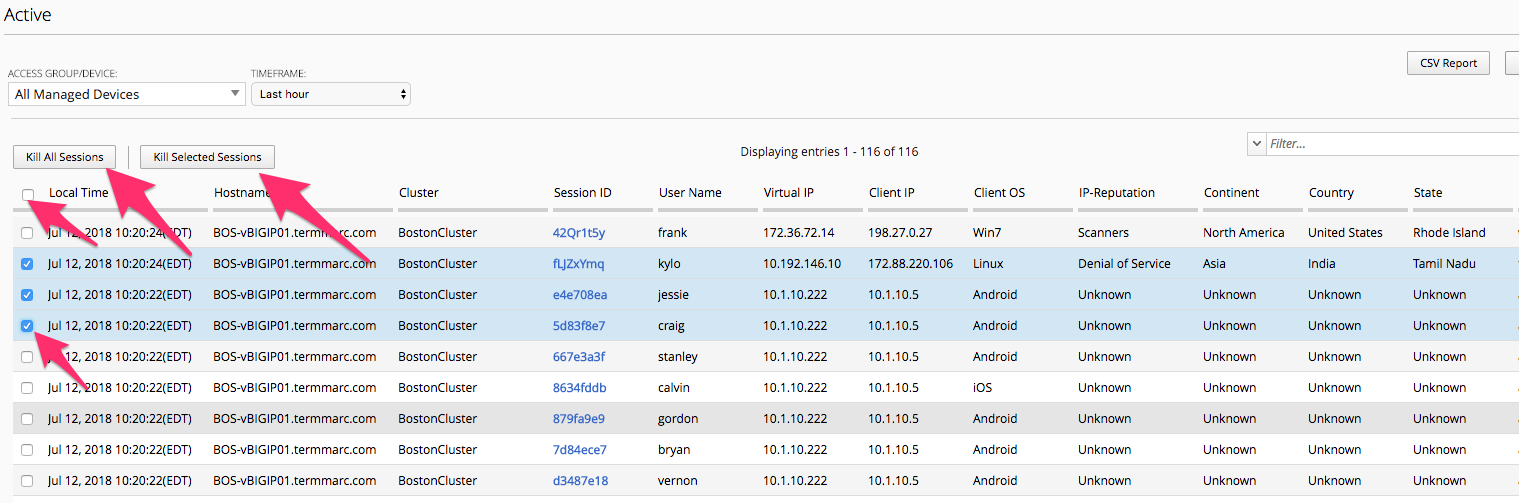
Task: Open session ID 8634fddb link
Action: point(580,388)
